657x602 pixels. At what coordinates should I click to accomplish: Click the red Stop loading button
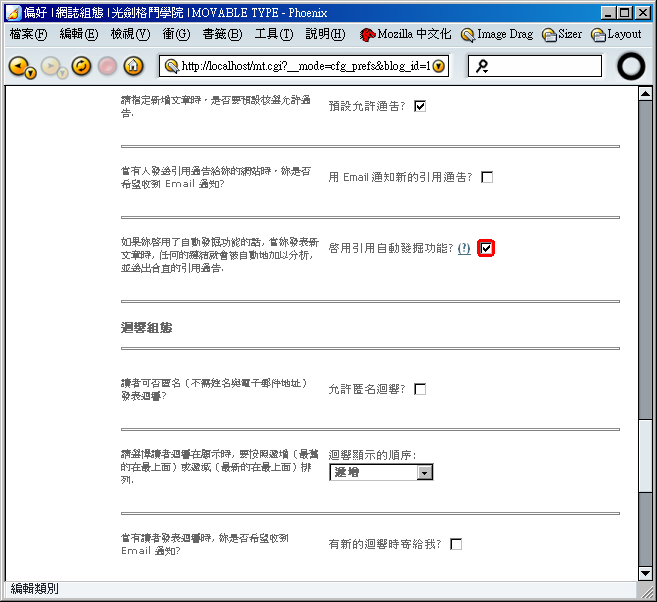(x=107, y=66)
